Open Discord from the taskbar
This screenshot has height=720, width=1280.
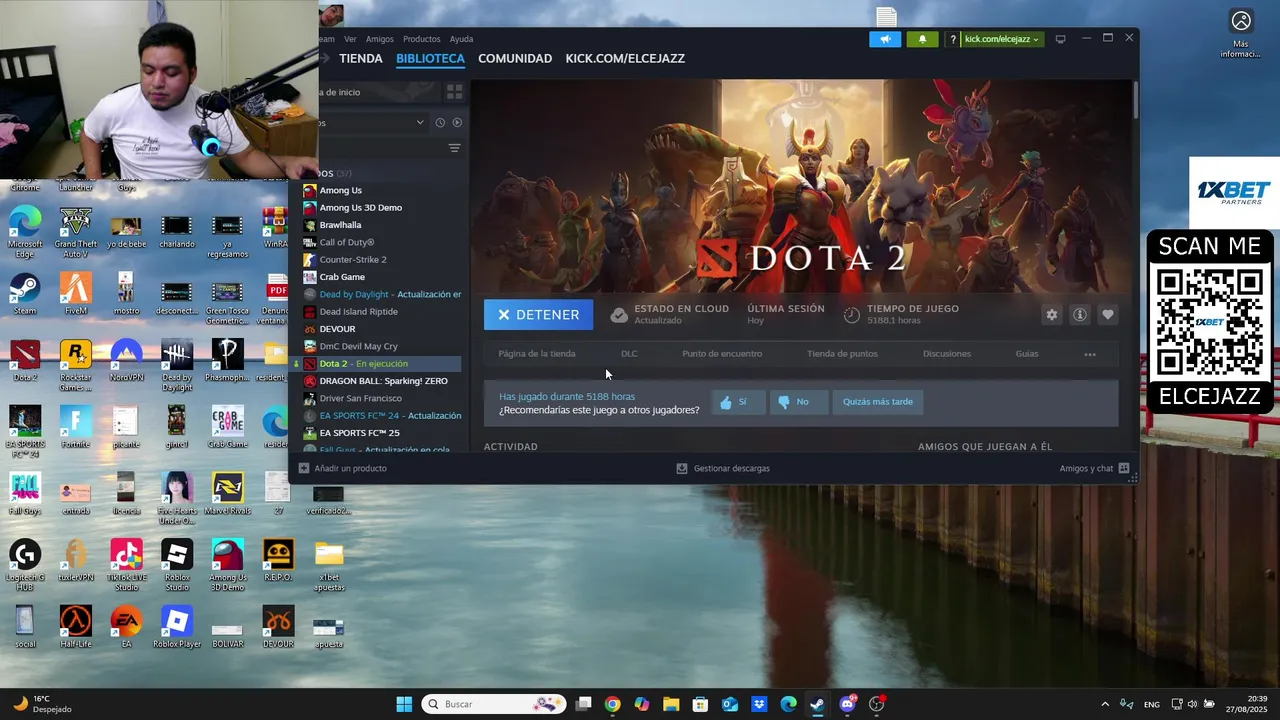[x=848, y=704]
